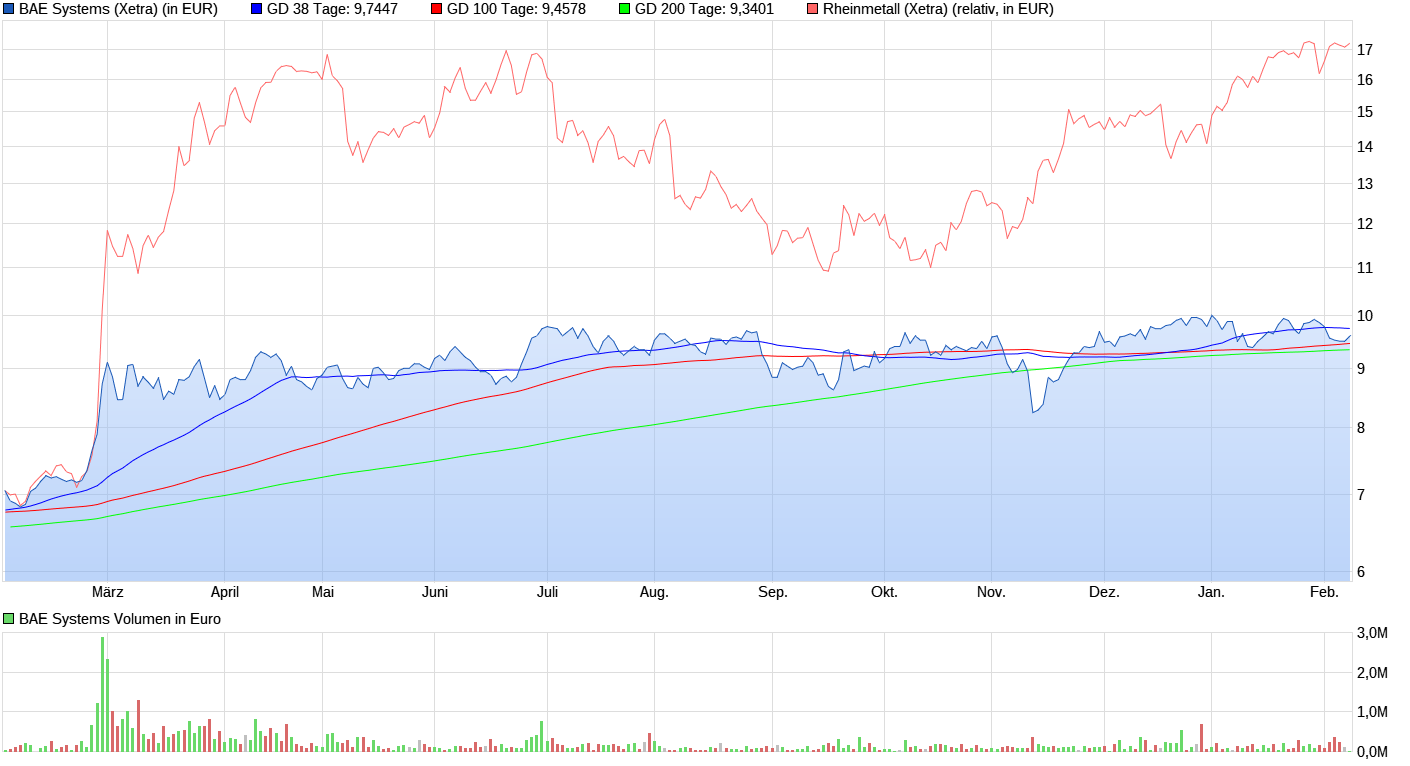Click the blue BAE Systems legend swatch
Viewport: 1410px width, 766px height.
pyautogui.click(x=9, y=9)
